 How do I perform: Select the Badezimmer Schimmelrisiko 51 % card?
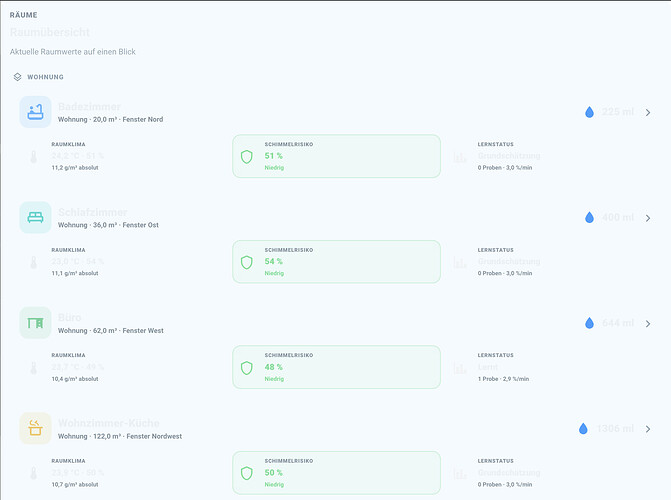(x=336, y=156)
